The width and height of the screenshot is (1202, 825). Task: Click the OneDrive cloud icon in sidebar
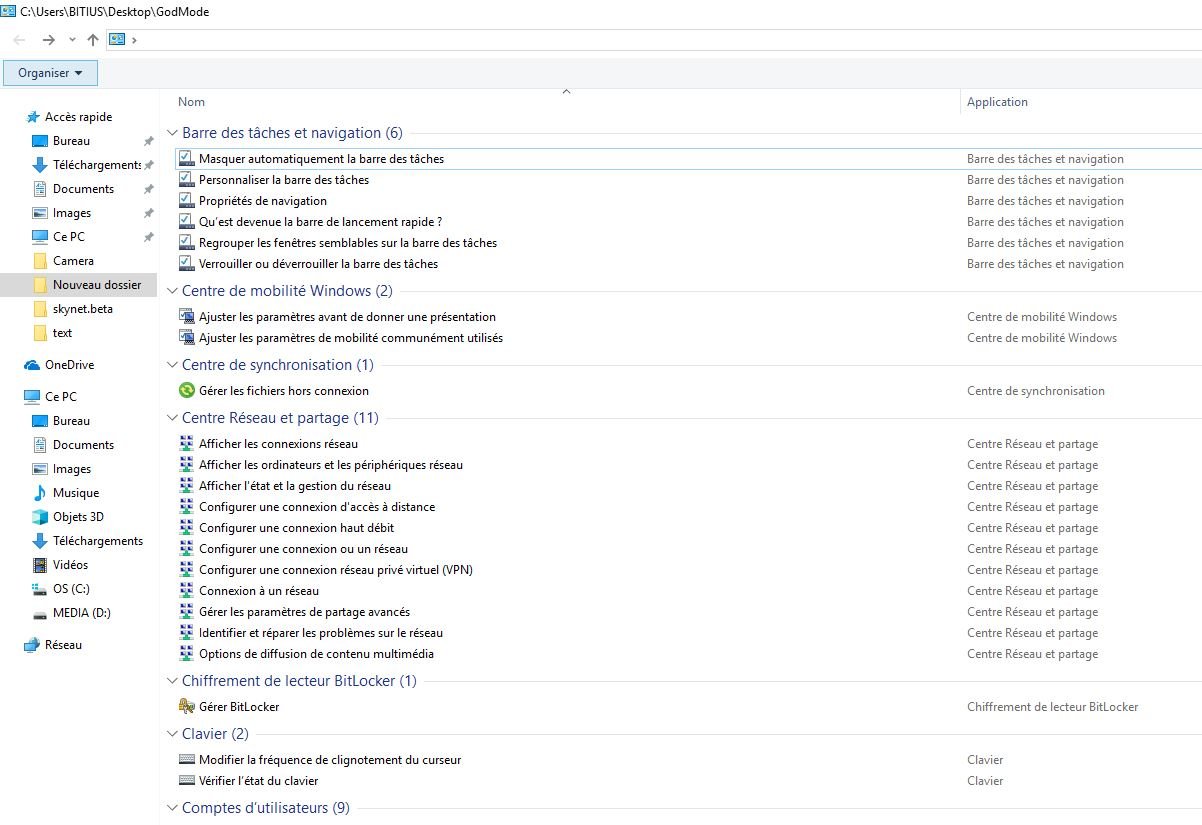point(32,365)
